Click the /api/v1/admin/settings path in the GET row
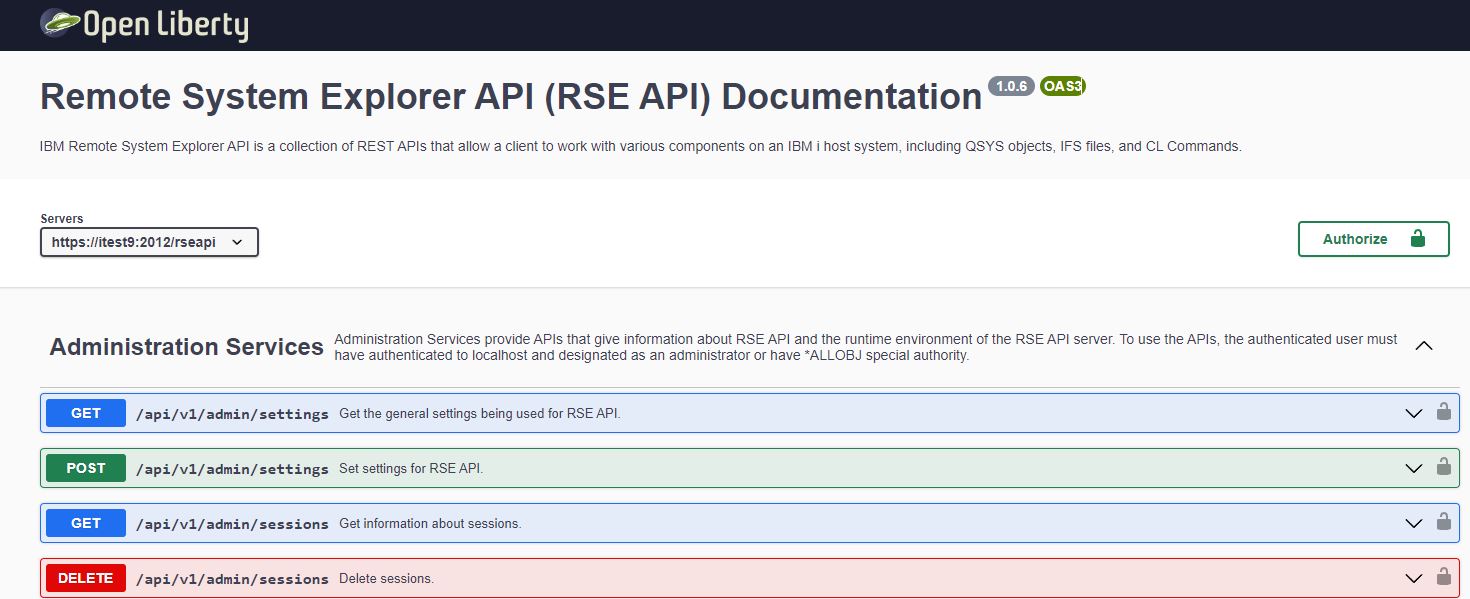The image size is (1470, 599). click(x=232, y=414)
